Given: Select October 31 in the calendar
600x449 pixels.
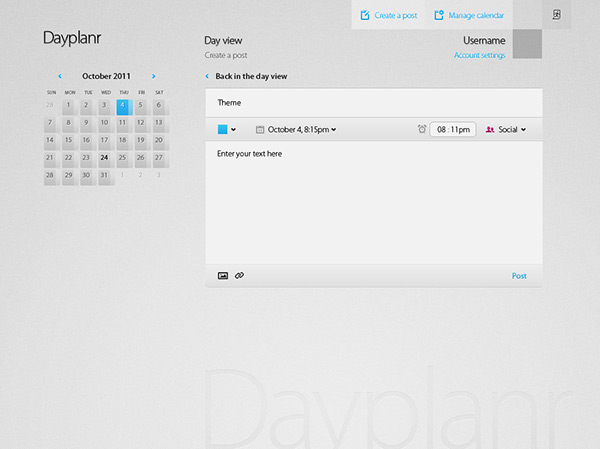Looking at the screenshot, I should (106, 177).
